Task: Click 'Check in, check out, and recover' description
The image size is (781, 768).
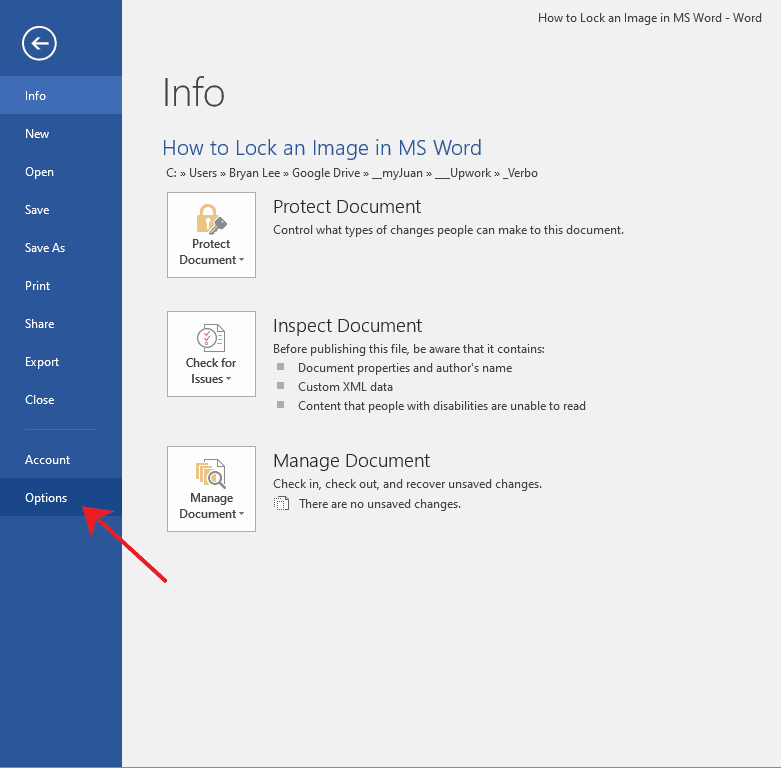Action: coord(407,484)
